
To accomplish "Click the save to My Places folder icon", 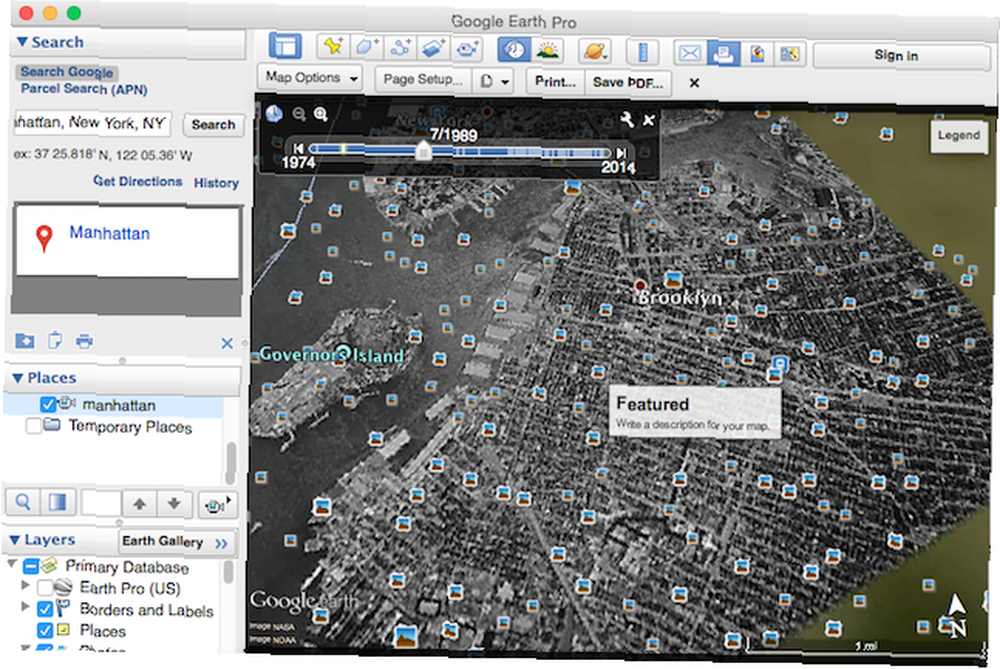I will pos(25,341).
